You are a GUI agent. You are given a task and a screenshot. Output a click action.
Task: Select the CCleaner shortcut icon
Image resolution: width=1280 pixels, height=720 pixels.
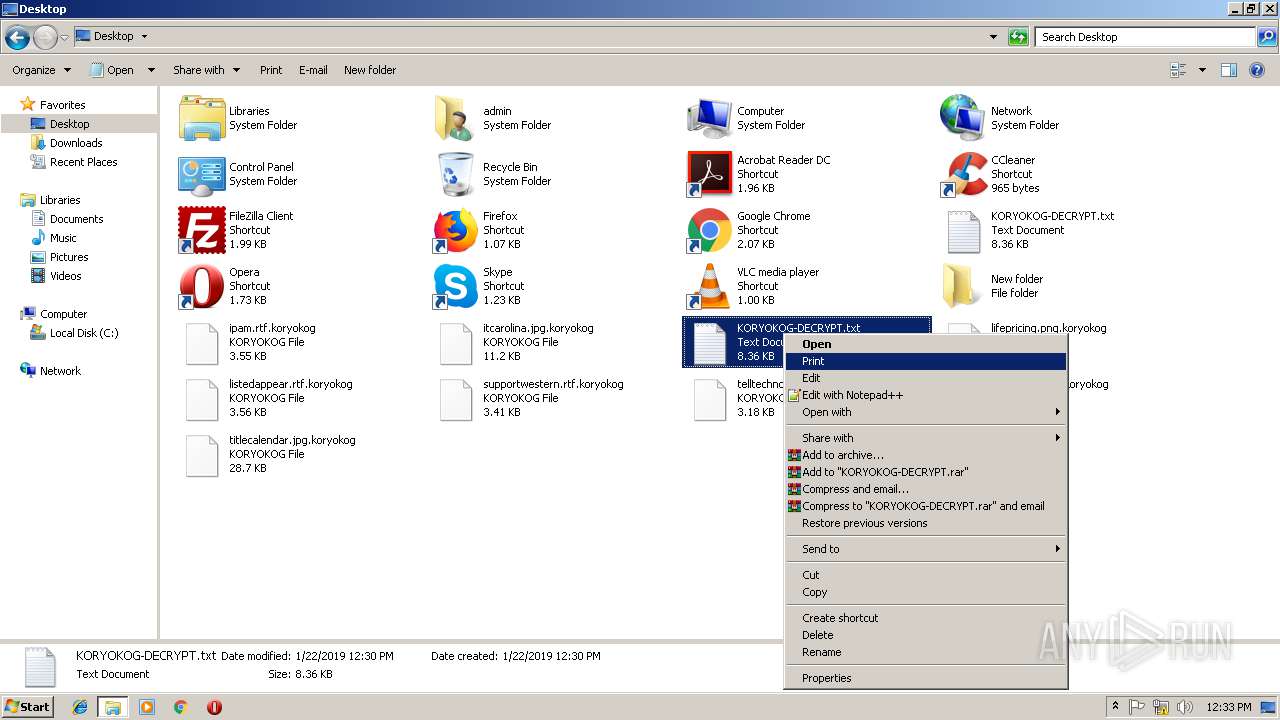point(963,174)
